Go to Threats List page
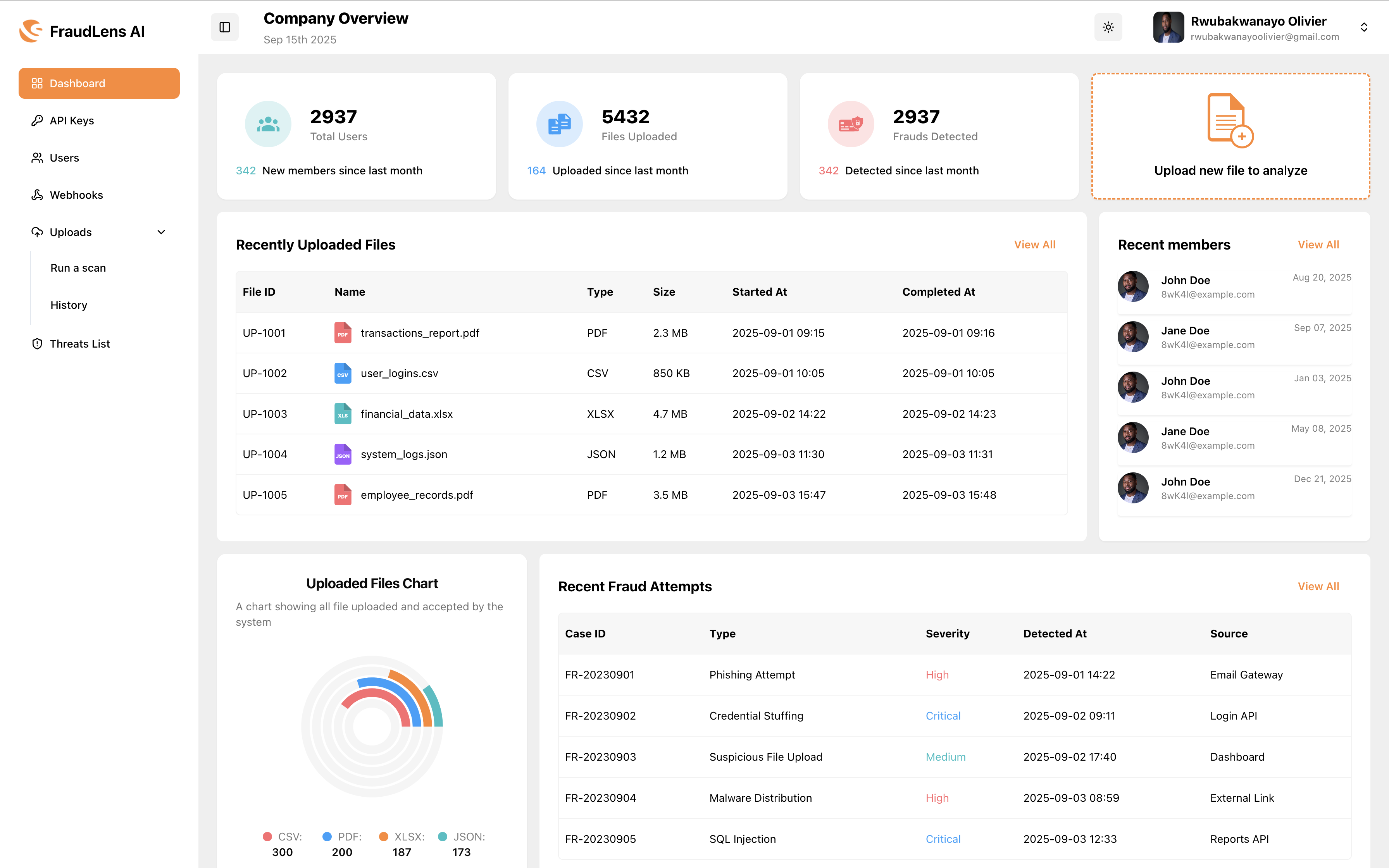 coord(80,344)
